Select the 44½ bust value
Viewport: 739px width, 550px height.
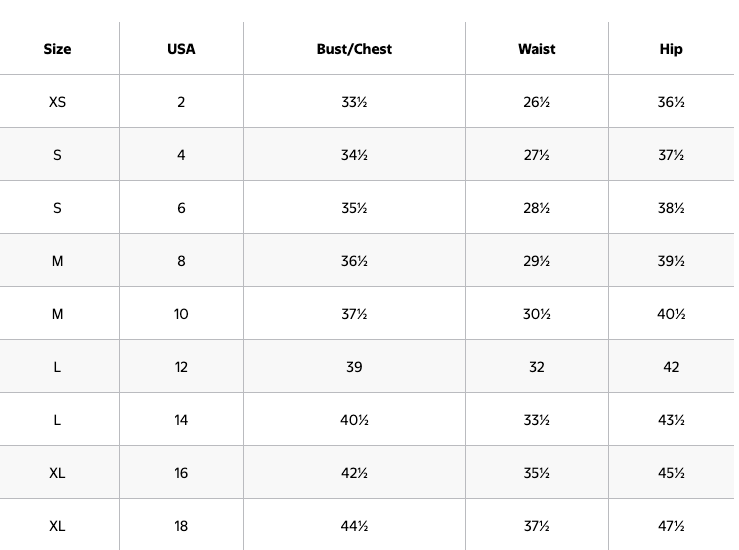[354, 526]
